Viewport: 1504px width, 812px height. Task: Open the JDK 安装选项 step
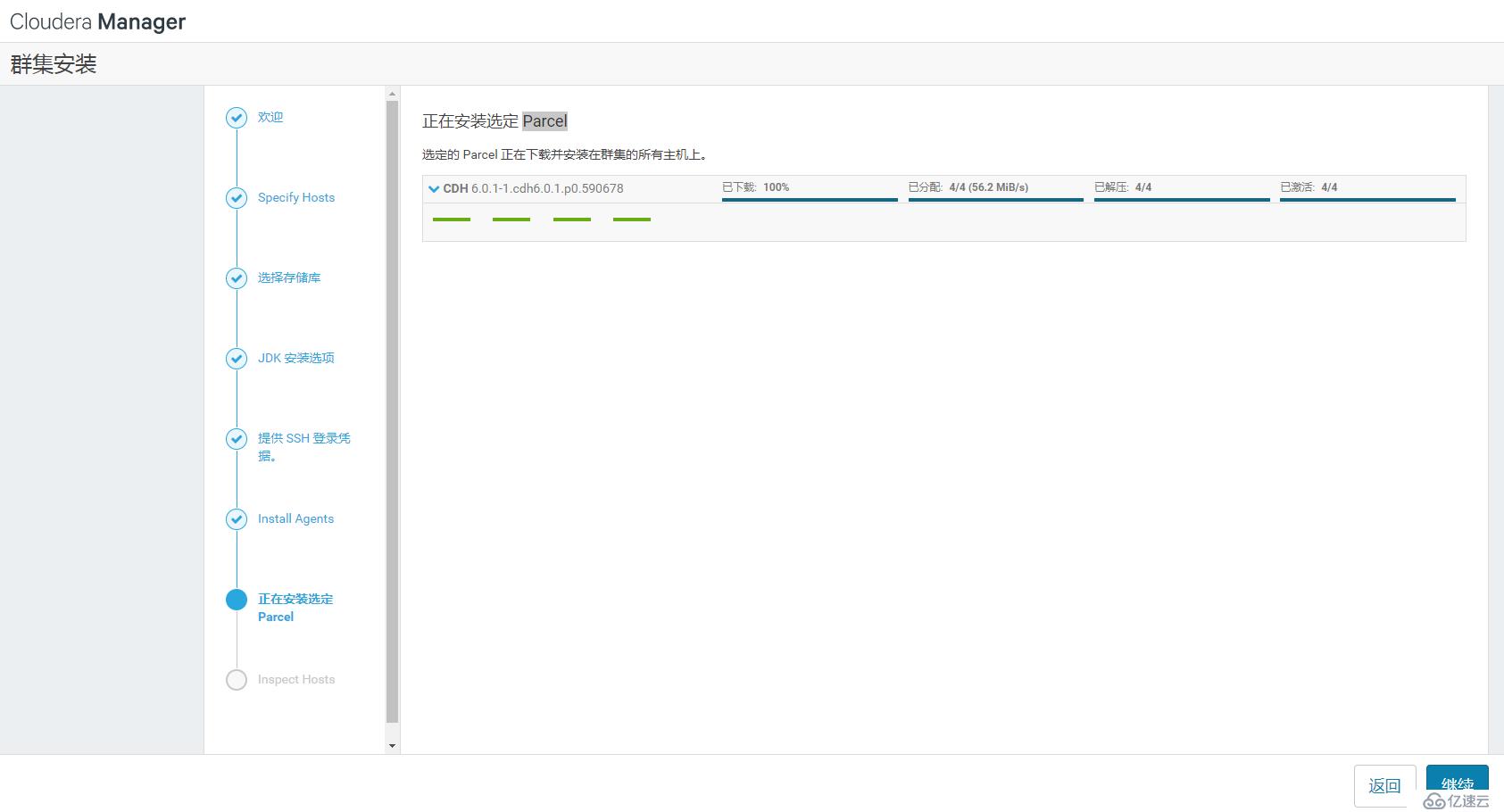click(296, 358)
